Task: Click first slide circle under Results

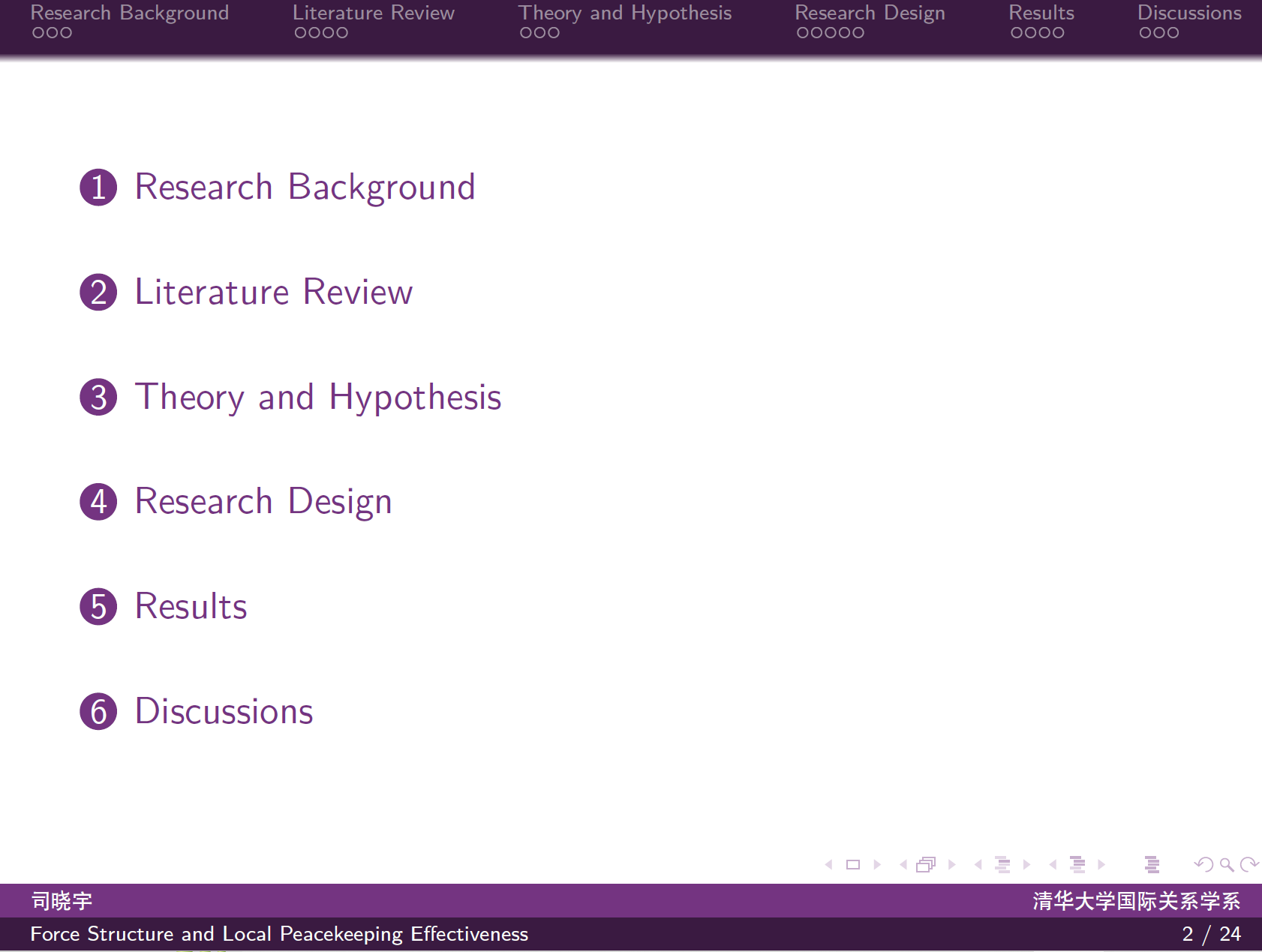Action: 1017,33
